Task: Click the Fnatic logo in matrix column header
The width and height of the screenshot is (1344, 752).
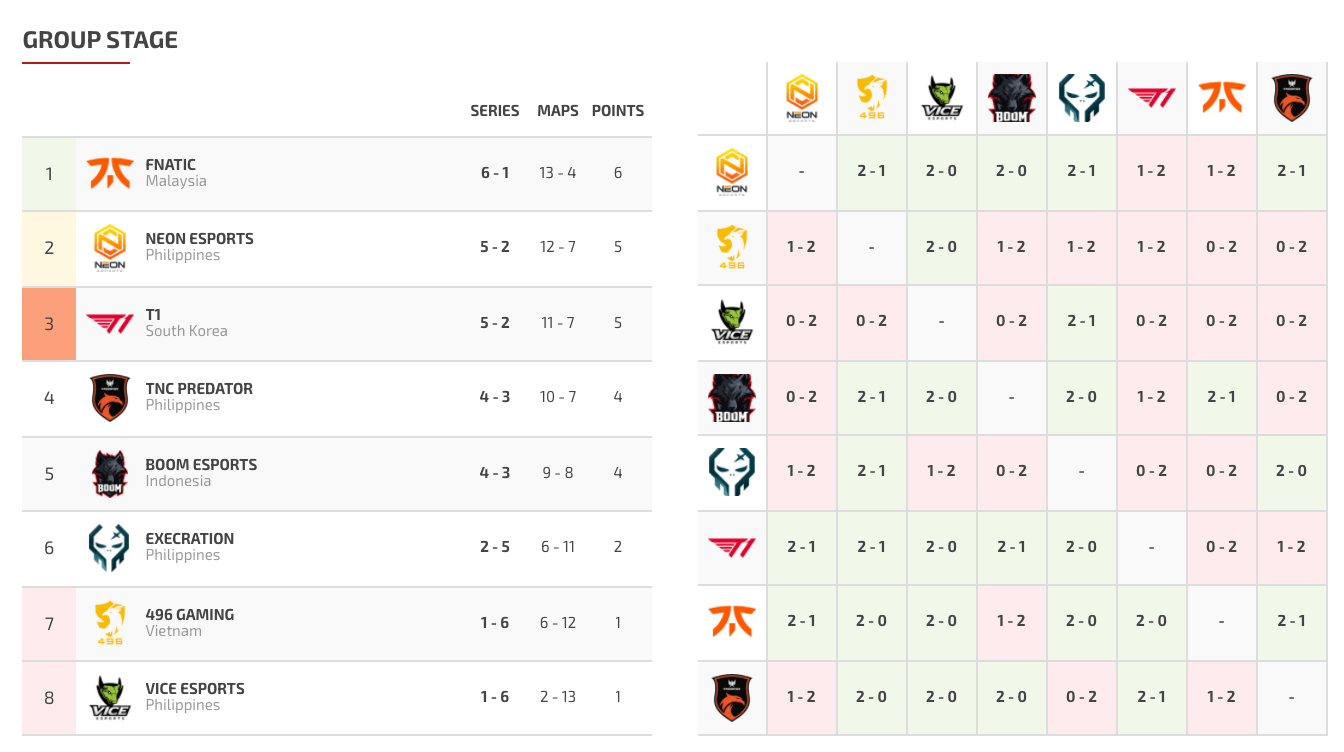Action: coord(1222,97)
